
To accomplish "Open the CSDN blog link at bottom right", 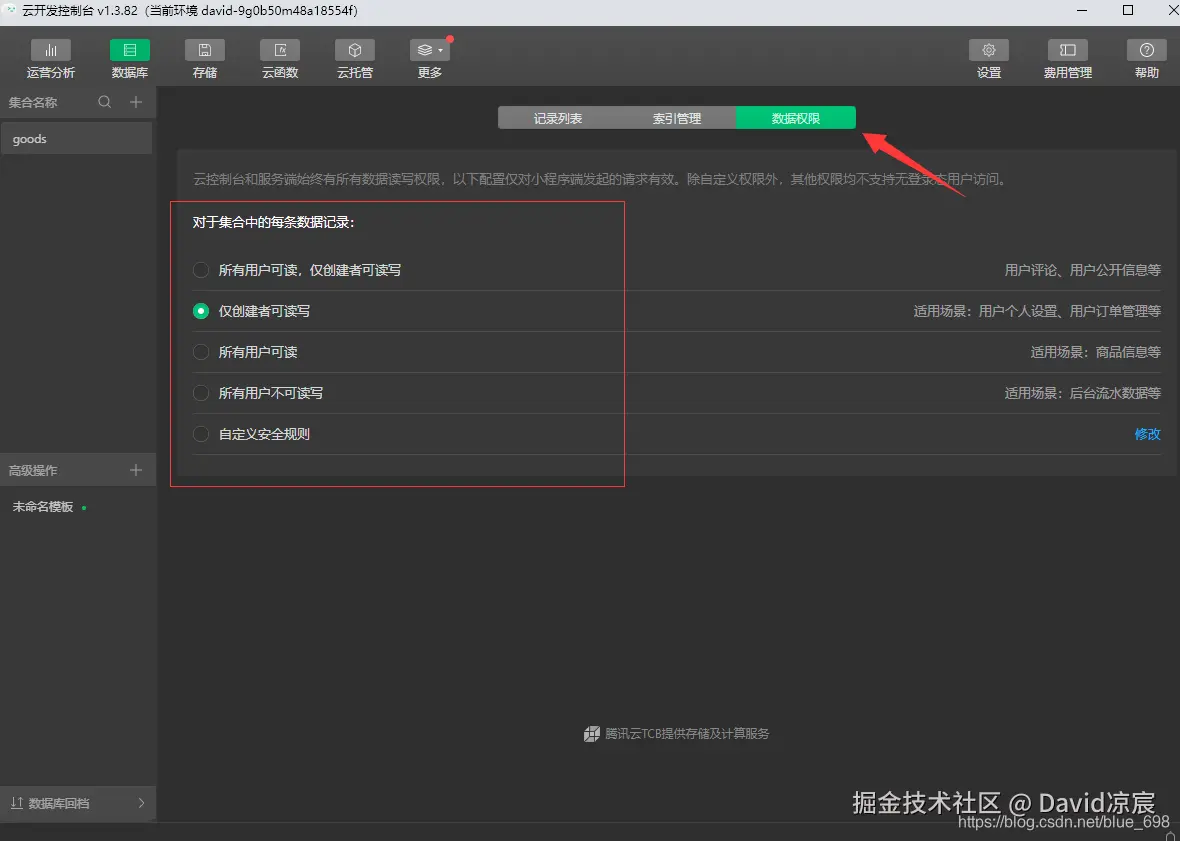I will tap(1066, 823).
